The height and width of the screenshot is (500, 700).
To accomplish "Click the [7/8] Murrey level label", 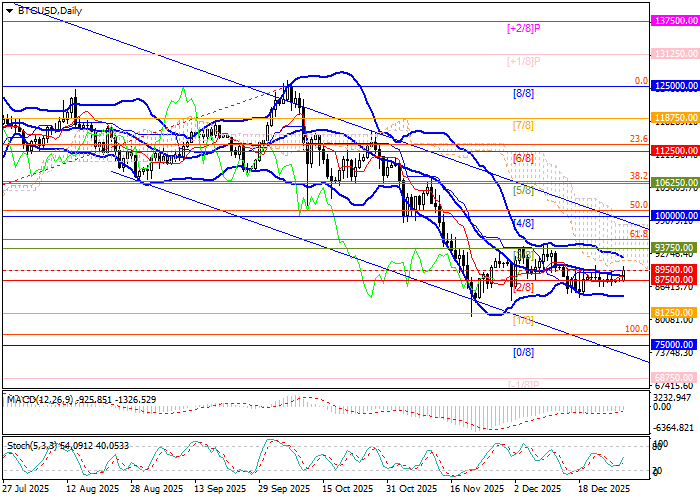I will coord(523,125).
